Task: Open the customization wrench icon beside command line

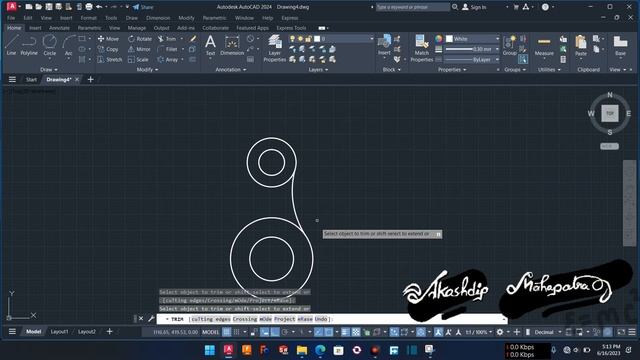Action: [151, 319]
